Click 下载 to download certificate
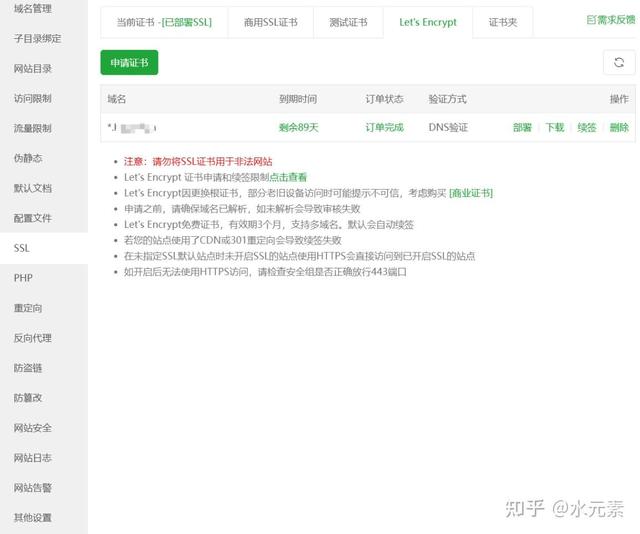 (x=555, y=128)
